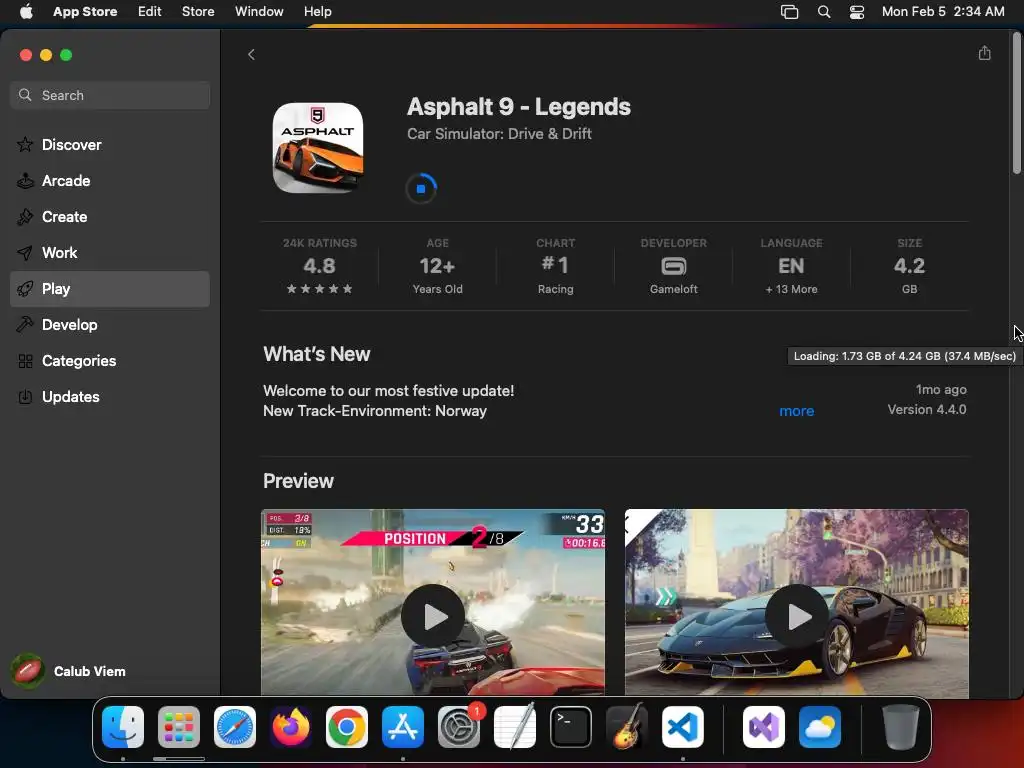This screenshot has width=1024, height=768.
Task: Click the #1 Racing chart badge
Action: (555, 266)
